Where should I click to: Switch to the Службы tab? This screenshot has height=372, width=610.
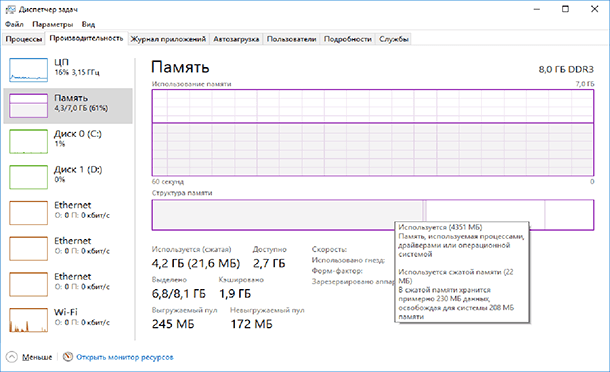tap(394, 39)
